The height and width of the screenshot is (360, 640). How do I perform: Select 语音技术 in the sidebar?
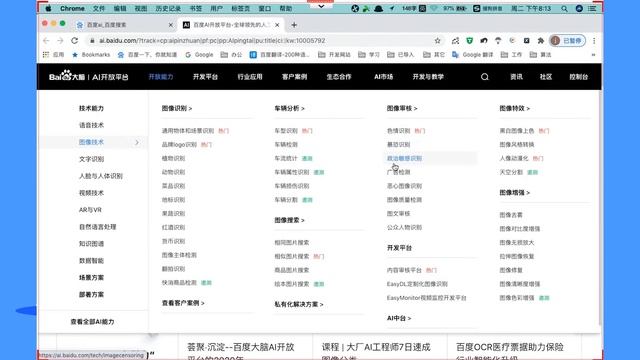[x=91, y=125]
